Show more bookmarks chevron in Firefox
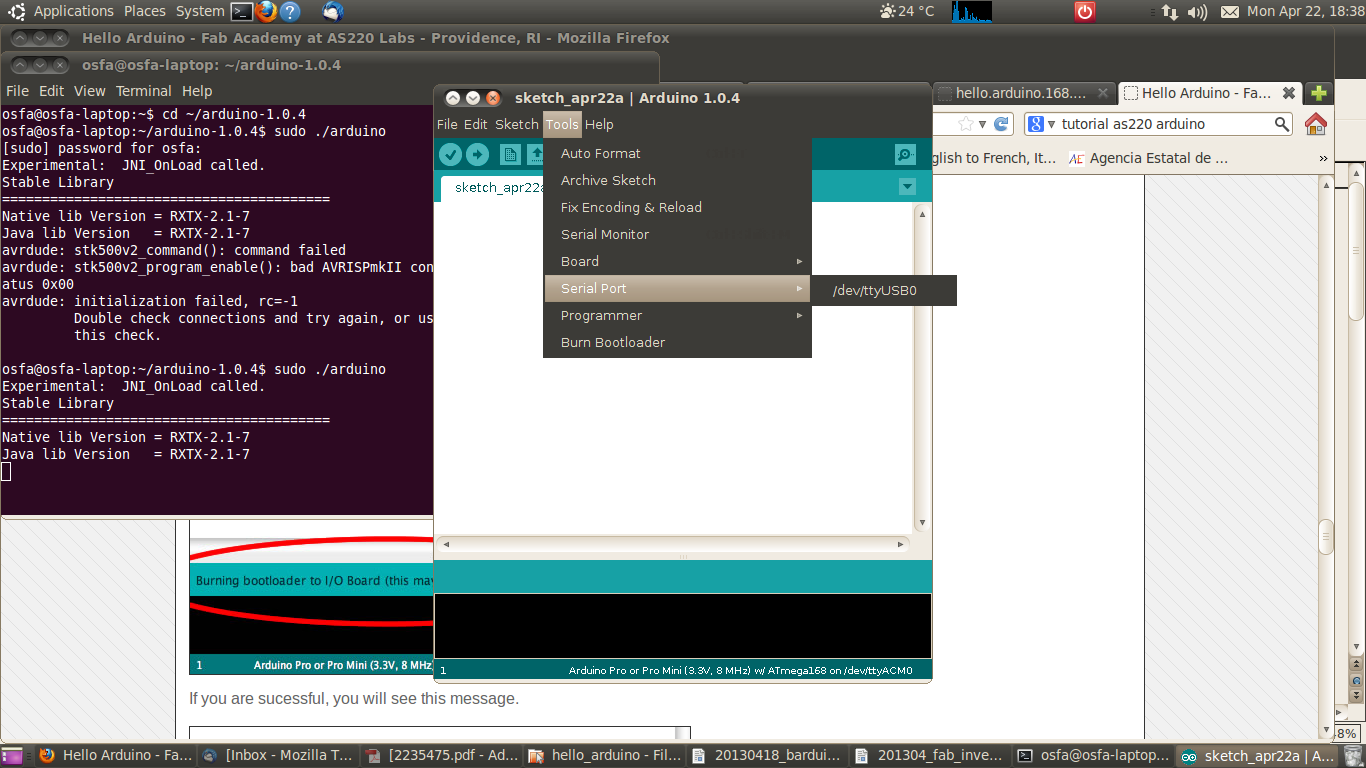The width and height of the screenshot is (1366, 768). tap(1323, 158)
